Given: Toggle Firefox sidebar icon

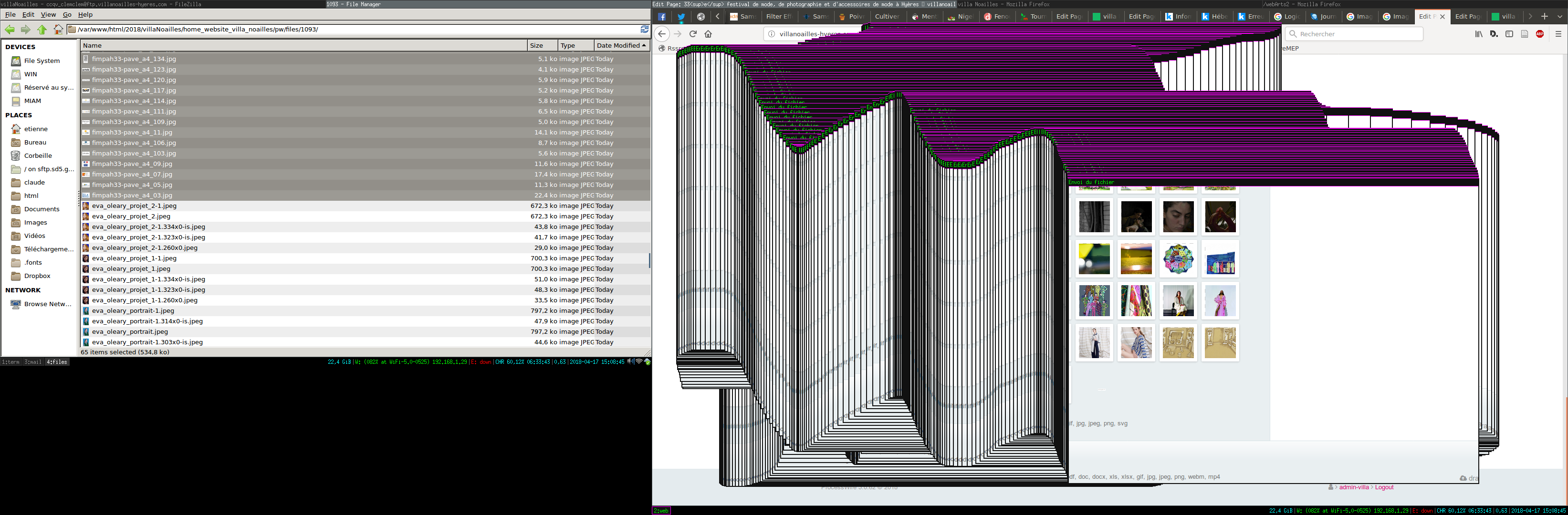Looking at the screenshot, I should (x=1509, y=34).
